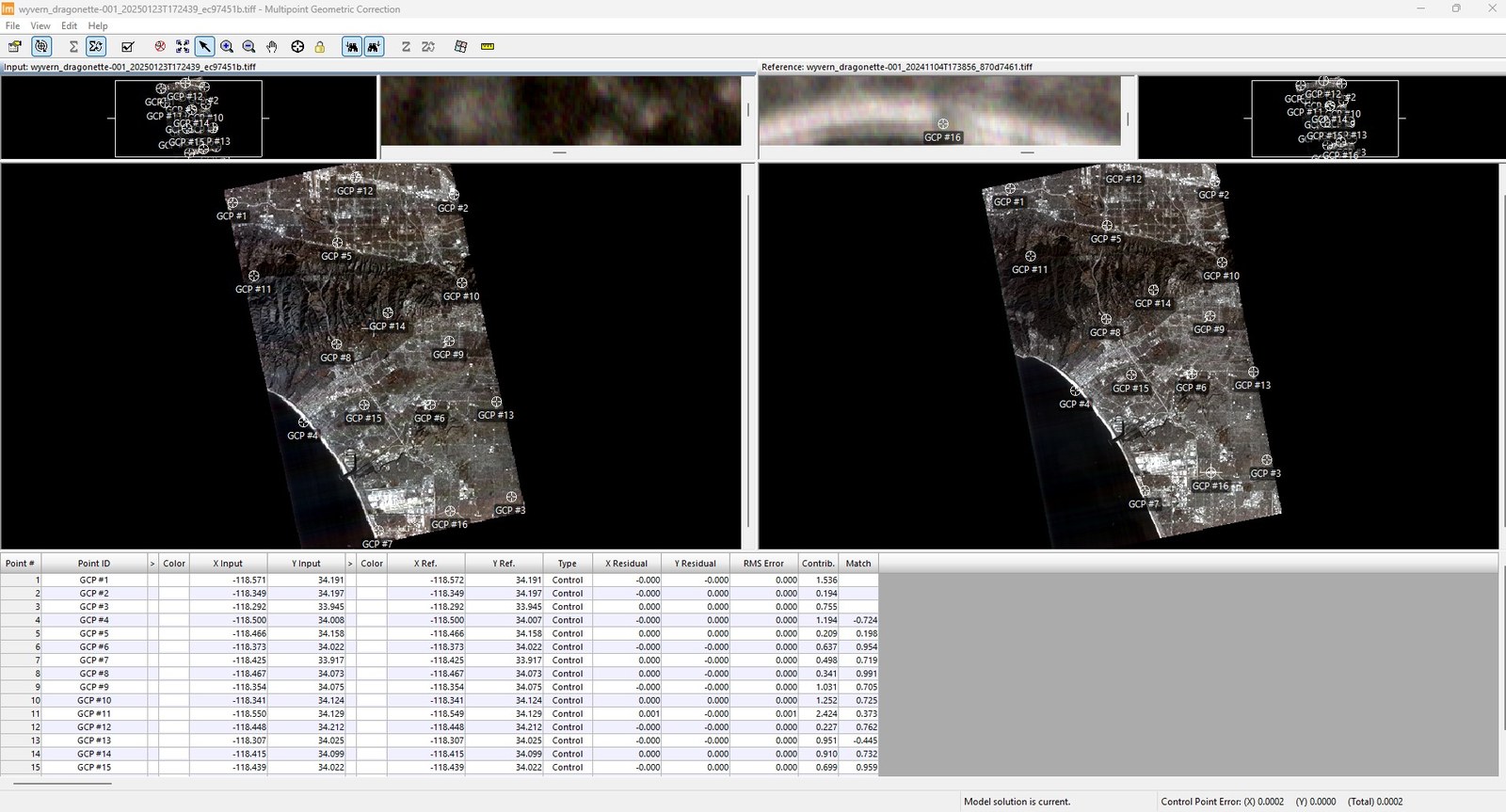Image resolution: width=1506 pixels, height=812 pixels.
Task: Open the Help menu
Action: 98,25
